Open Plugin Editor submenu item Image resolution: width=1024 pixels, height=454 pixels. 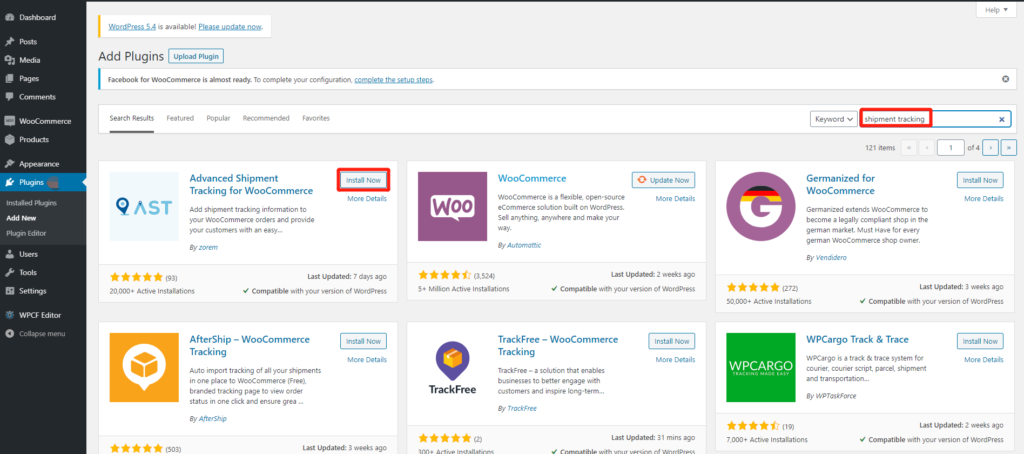26,233
